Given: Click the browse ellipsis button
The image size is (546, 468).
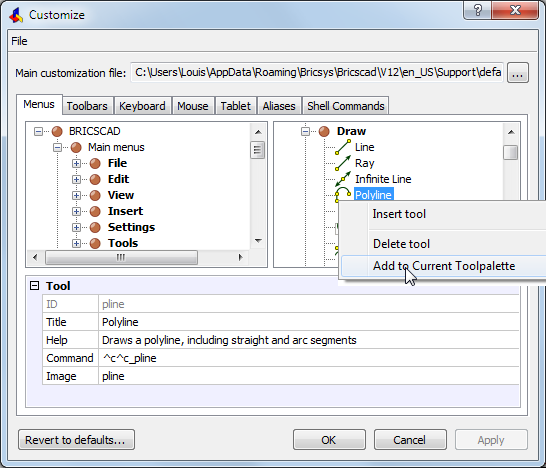Looking at the screenshot, I should pyautogui.click(x=517, y=73).
